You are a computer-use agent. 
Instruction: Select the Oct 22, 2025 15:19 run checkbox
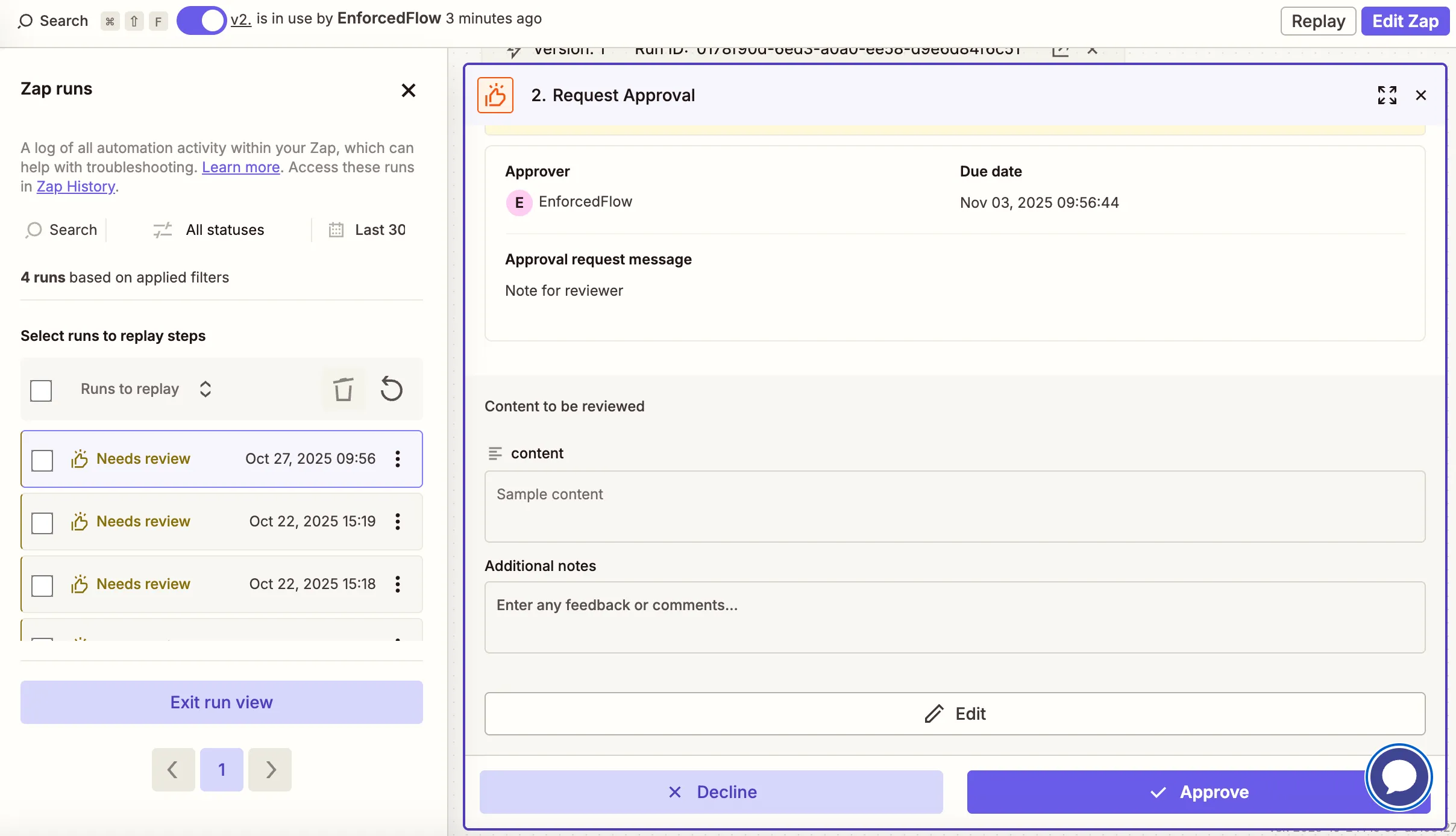coord(42,523)
